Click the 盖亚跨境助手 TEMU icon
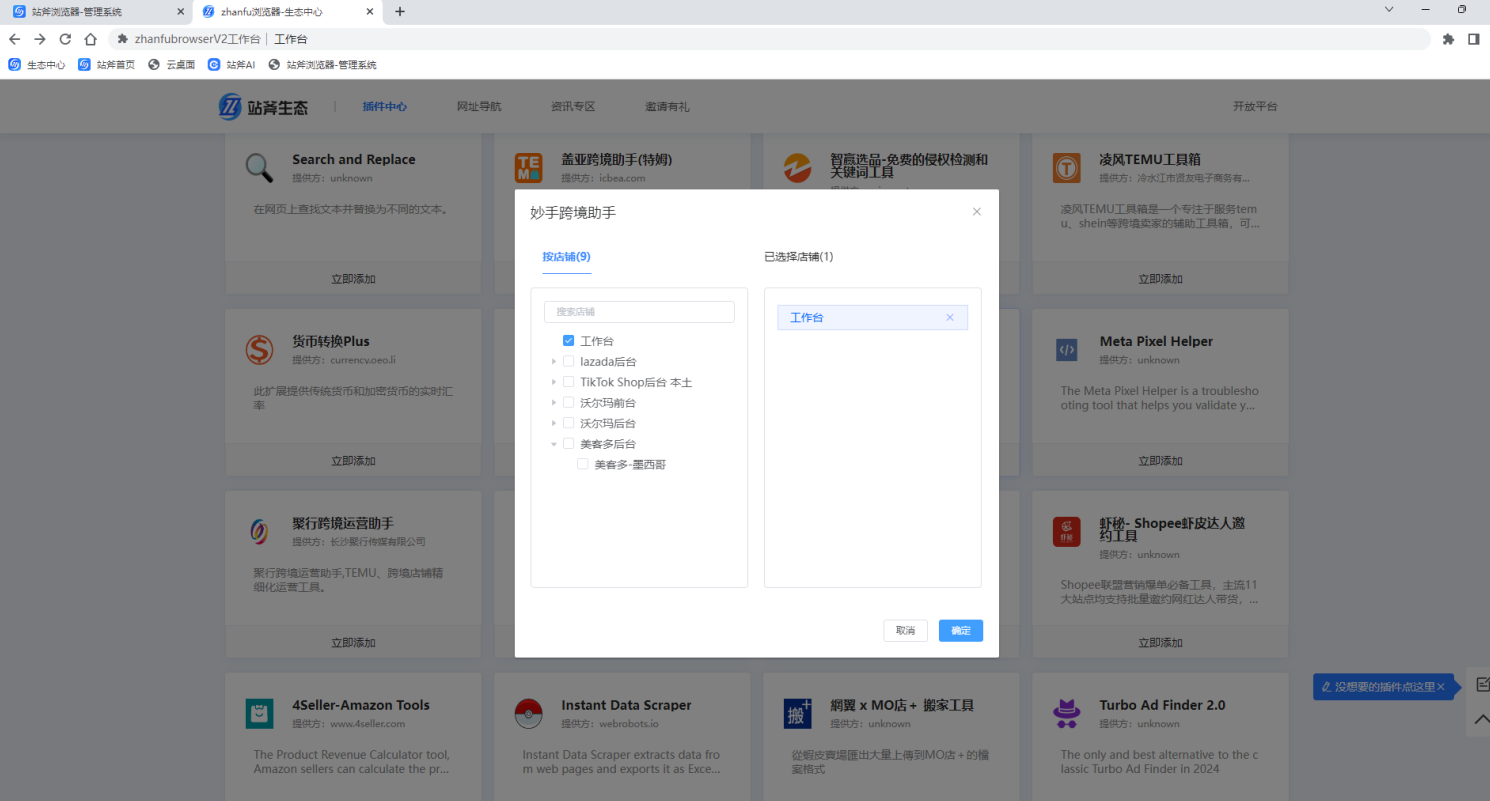Image resolution: width=1490 pixels, height=801 pixels. [x=529, y=168]
